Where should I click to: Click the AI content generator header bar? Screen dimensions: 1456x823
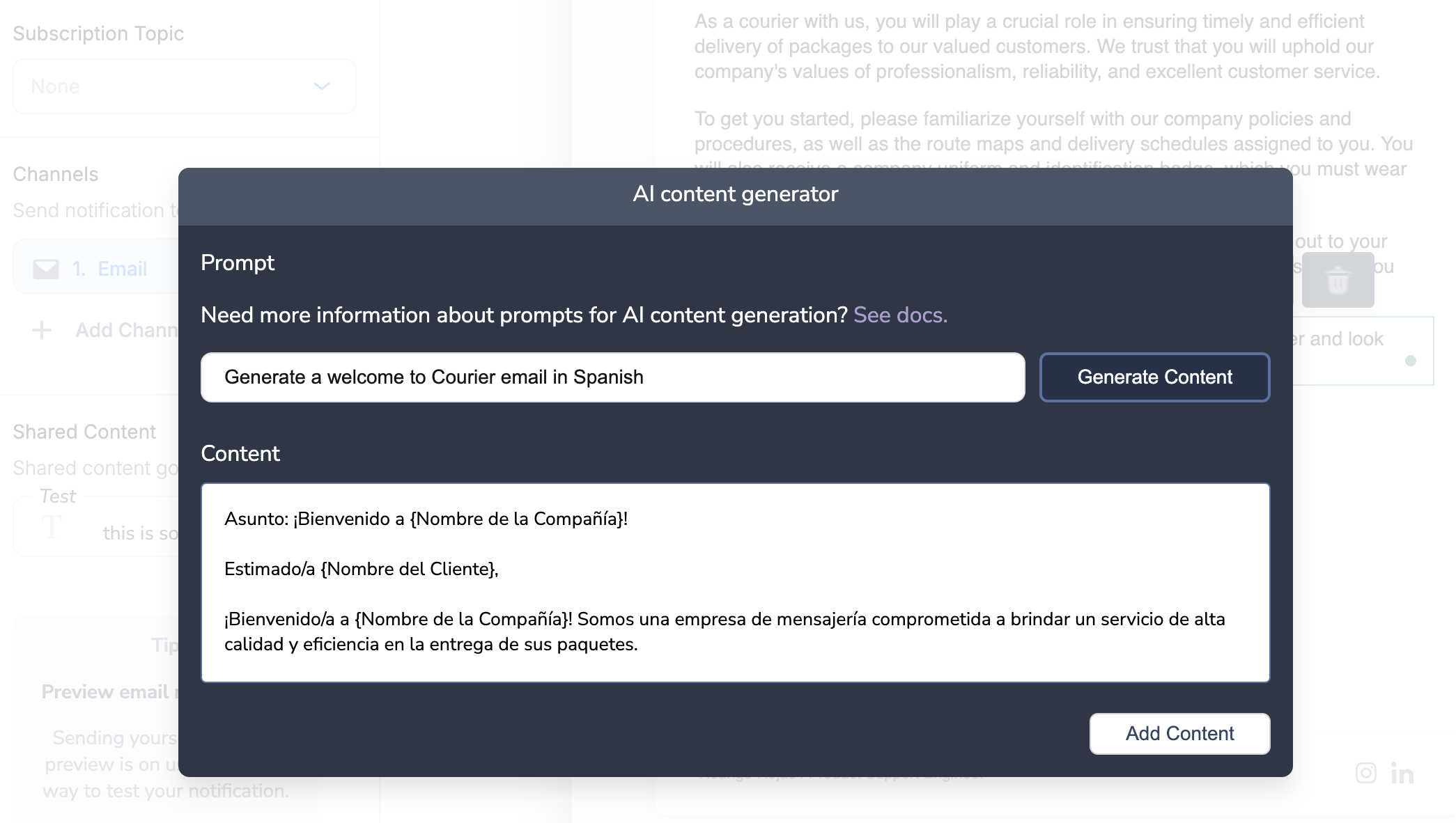[x=735, y=195]
